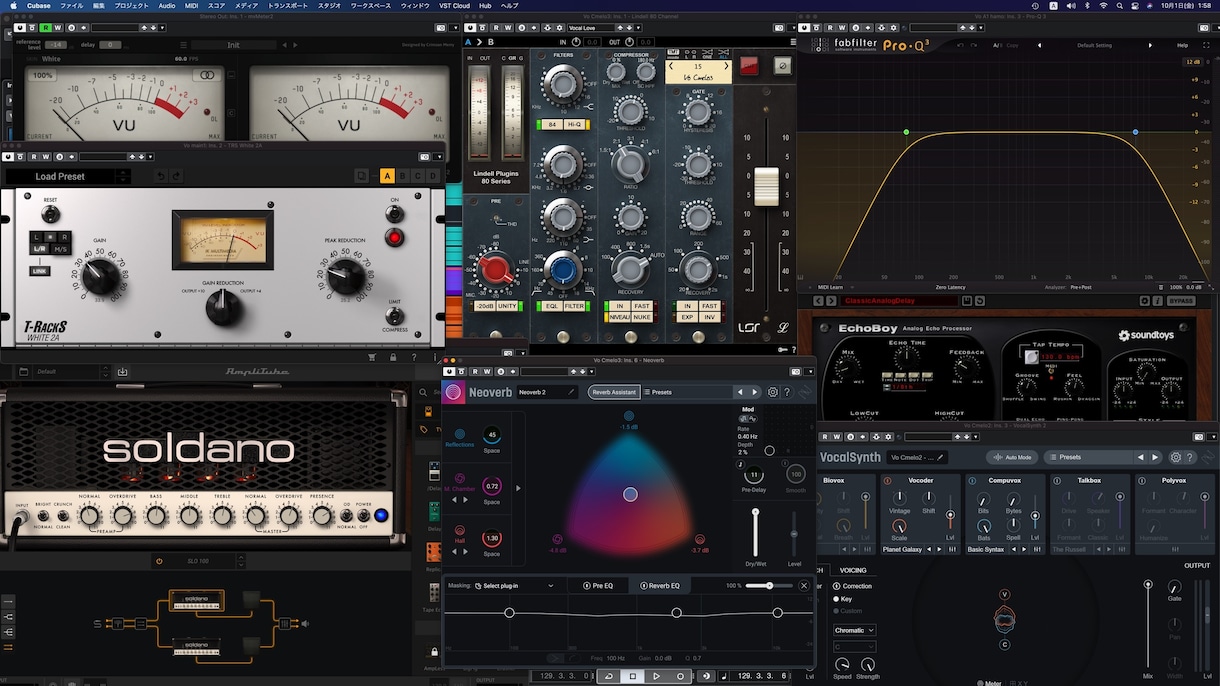Open T-RackS Load Preset selector
Image resolution: width=1220 pixels, height=686 pixels.
point(60,176)
